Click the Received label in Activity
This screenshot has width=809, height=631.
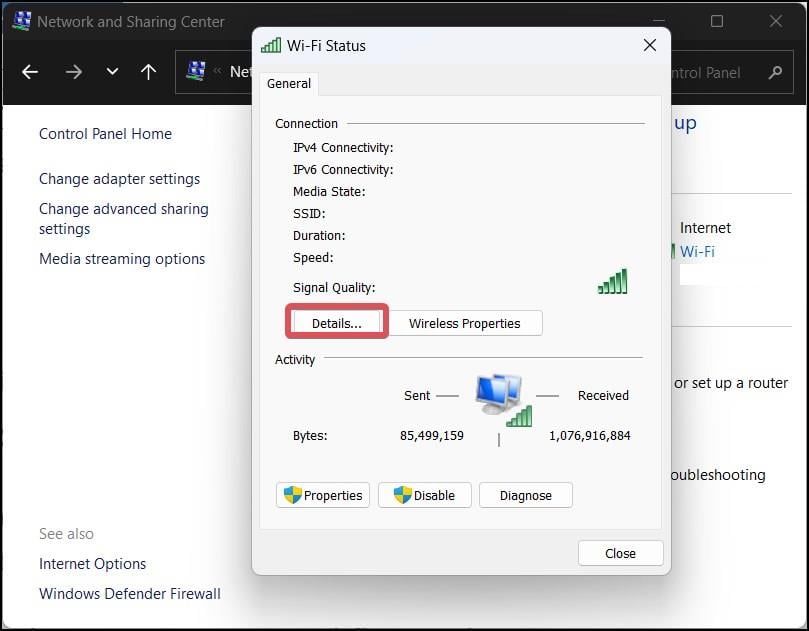click(603, 395)
